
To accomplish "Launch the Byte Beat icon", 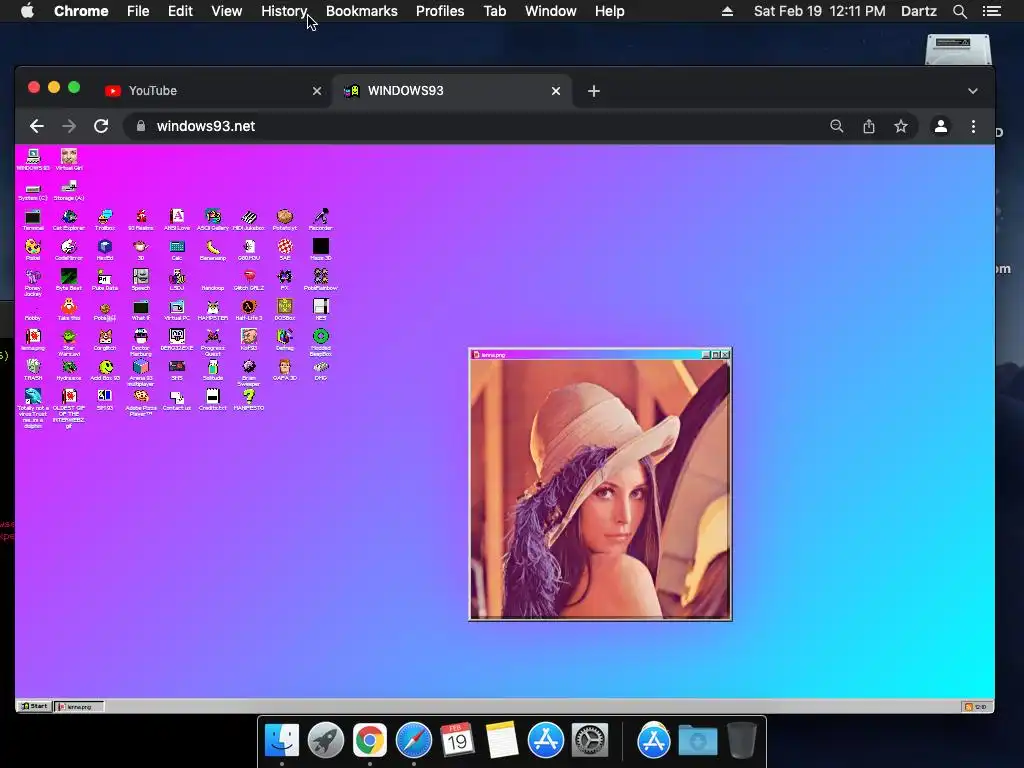I will coord(69,280).
